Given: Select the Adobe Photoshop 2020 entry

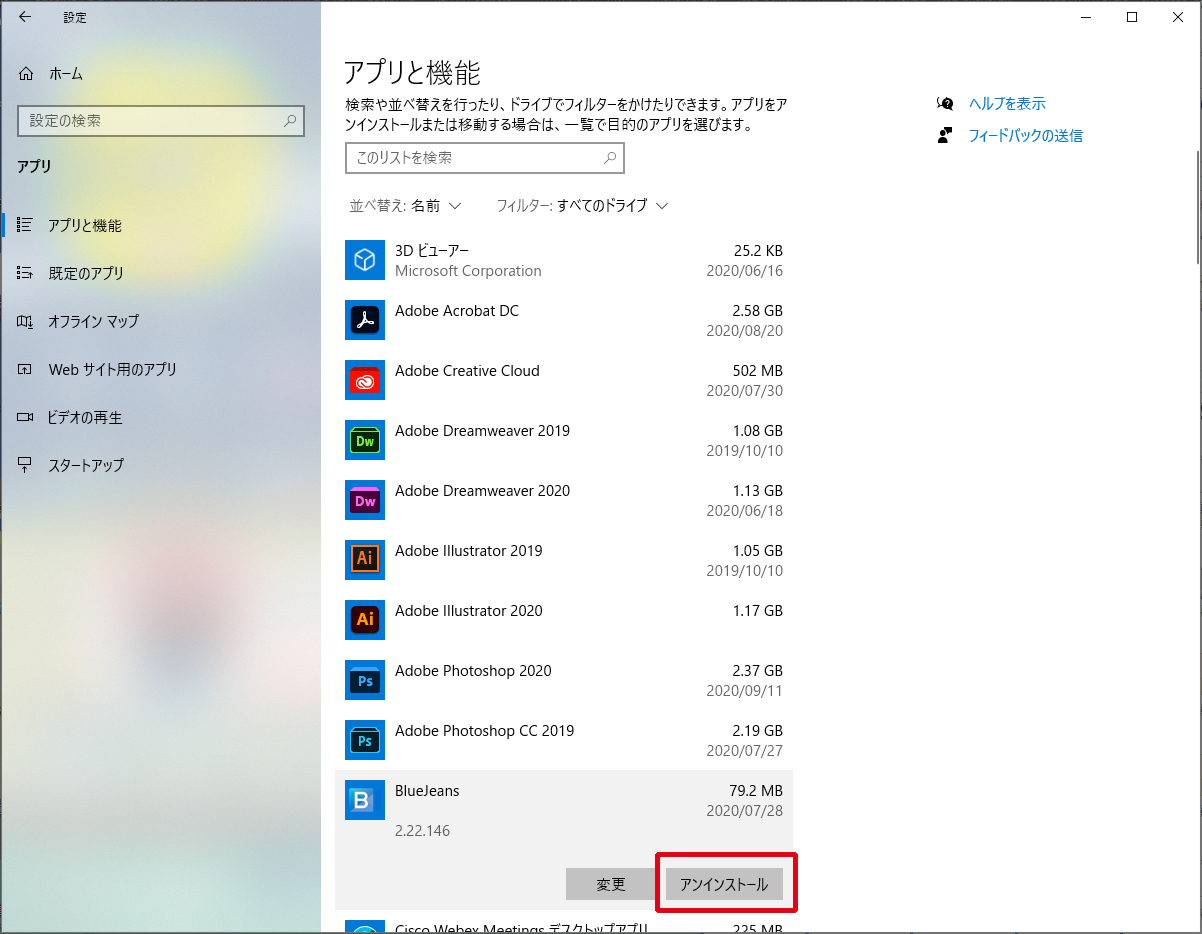Looking at the screenshot, I should coord(564,680).
